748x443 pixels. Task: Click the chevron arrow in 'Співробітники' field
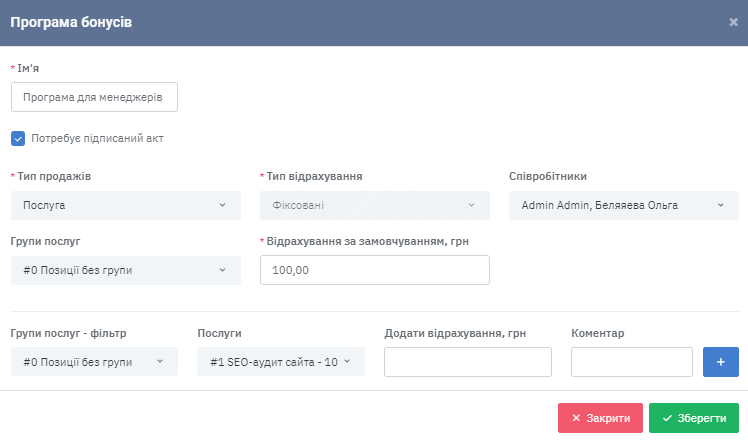tap(720, 206)
